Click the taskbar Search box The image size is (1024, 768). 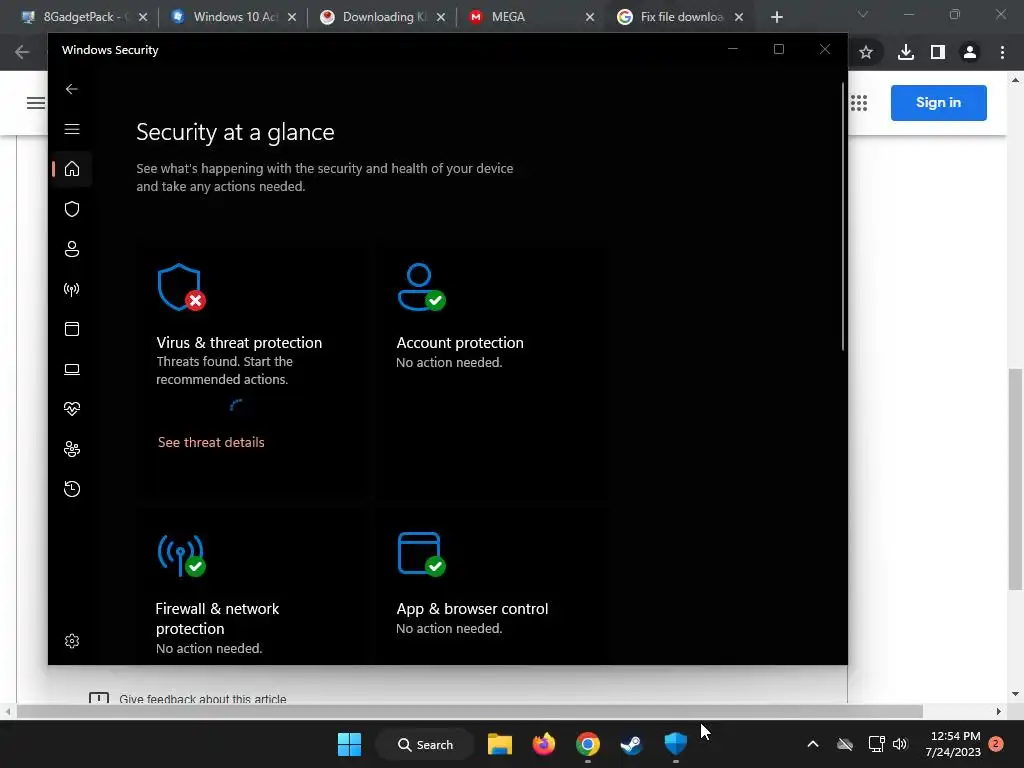tap(425, 744)
